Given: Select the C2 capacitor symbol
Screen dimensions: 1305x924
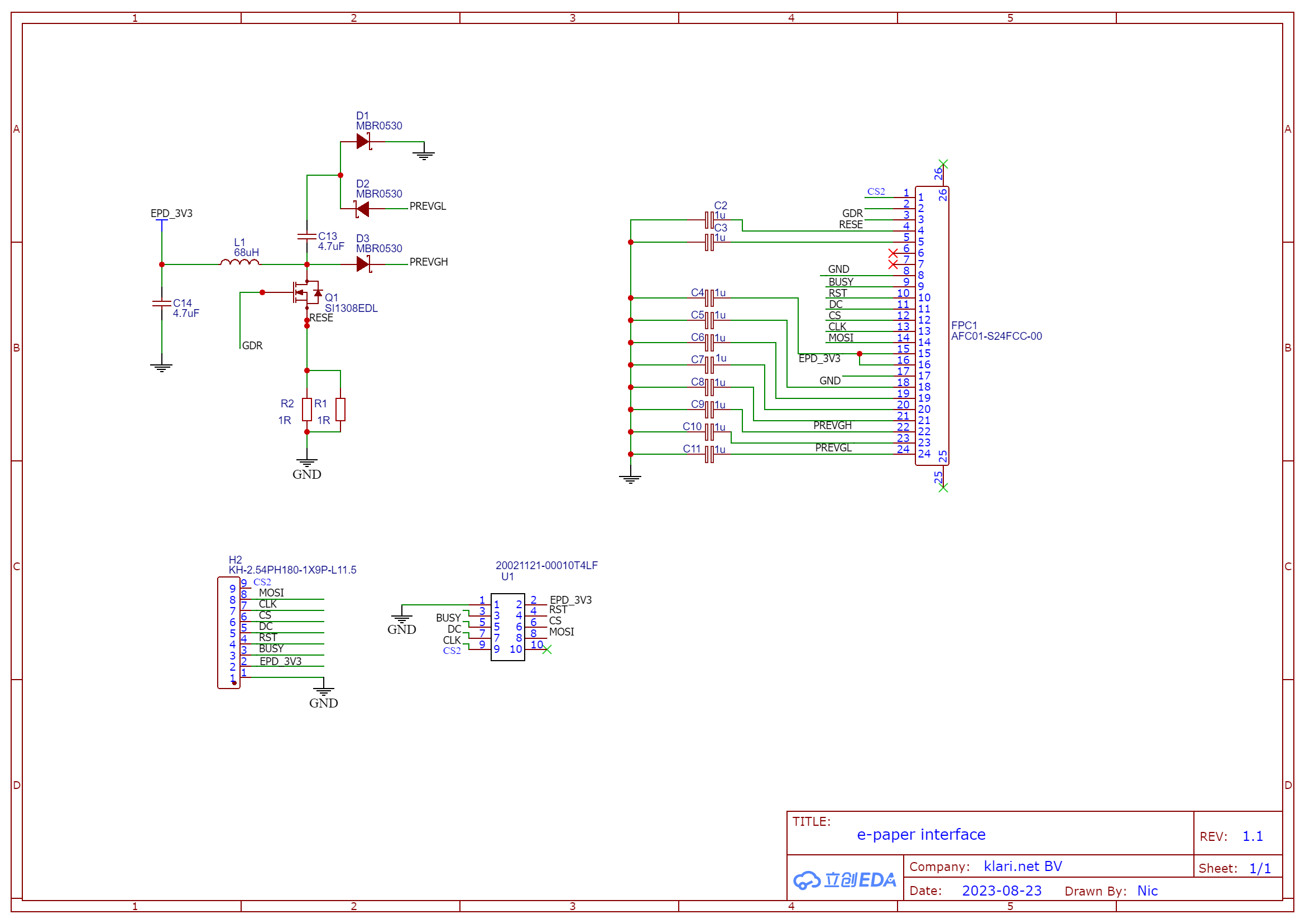Looking at the screenshot, I should [709, 220].
